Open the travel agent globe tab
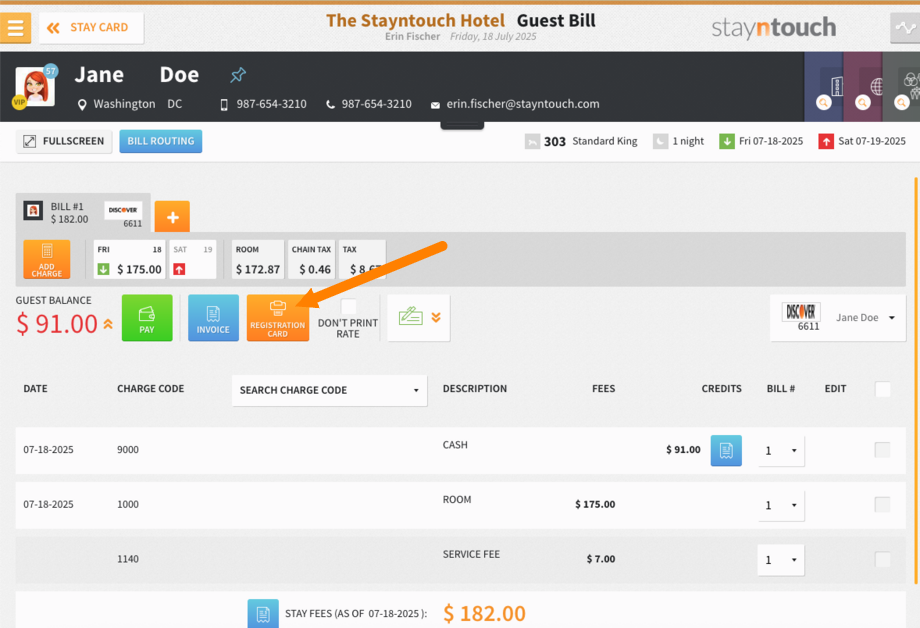Image resolution: width=920 pixels, height=628 pixels. click(862, 87)
